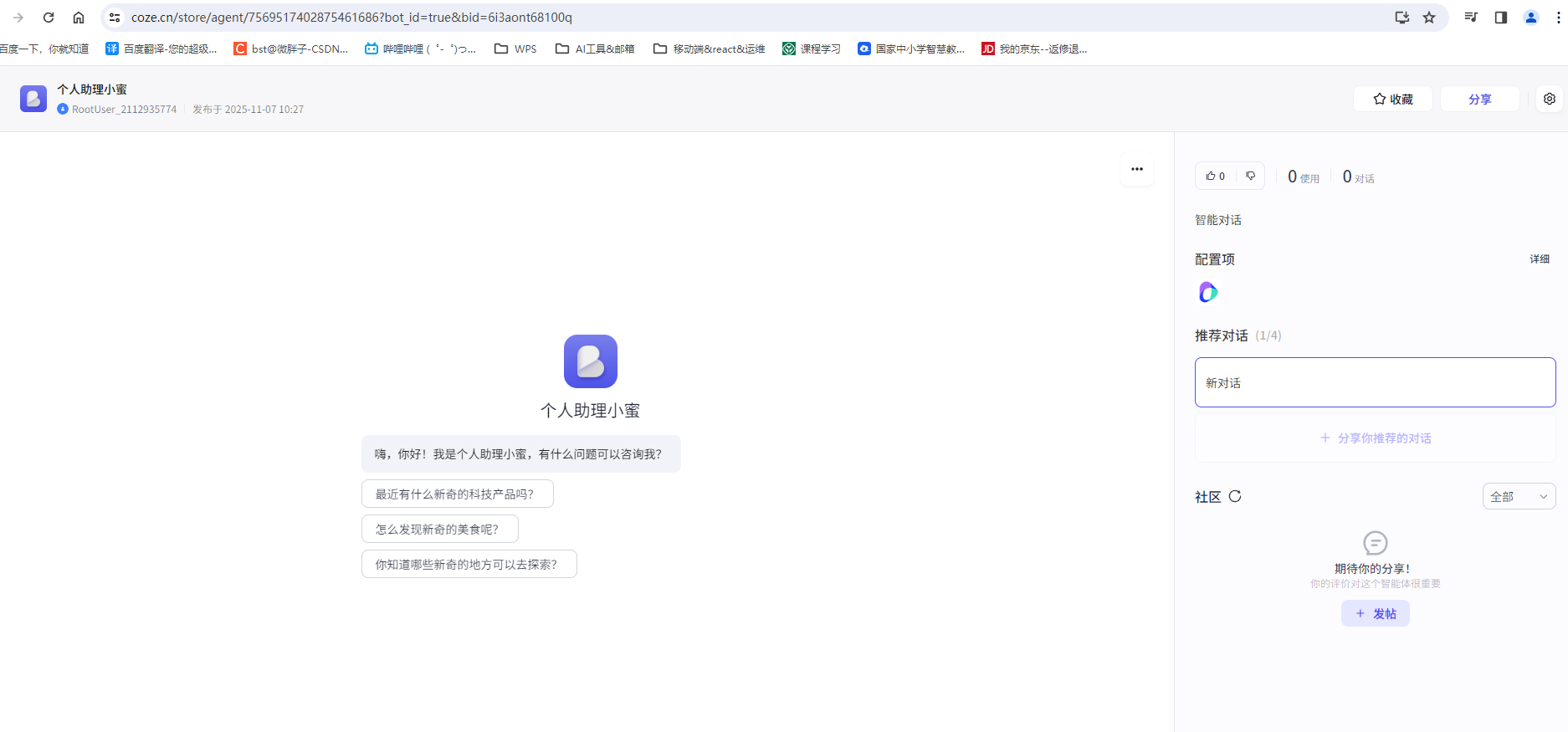The width and height of the screenshot is (1568, 732).
Task: Ask 怎么发现新奇的美食呢？
Action: click(440, 529)
